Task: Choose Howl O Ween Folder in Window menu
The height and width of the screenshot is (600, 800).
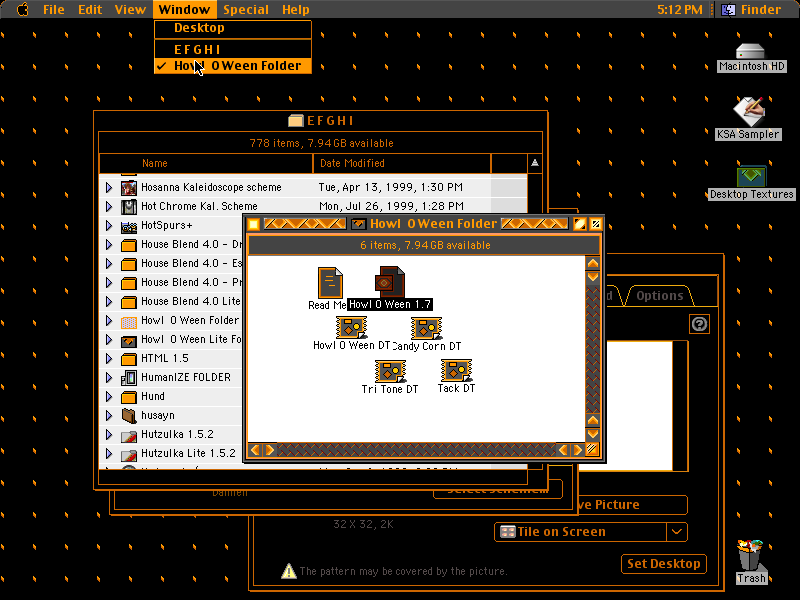Action: (233, 66)
